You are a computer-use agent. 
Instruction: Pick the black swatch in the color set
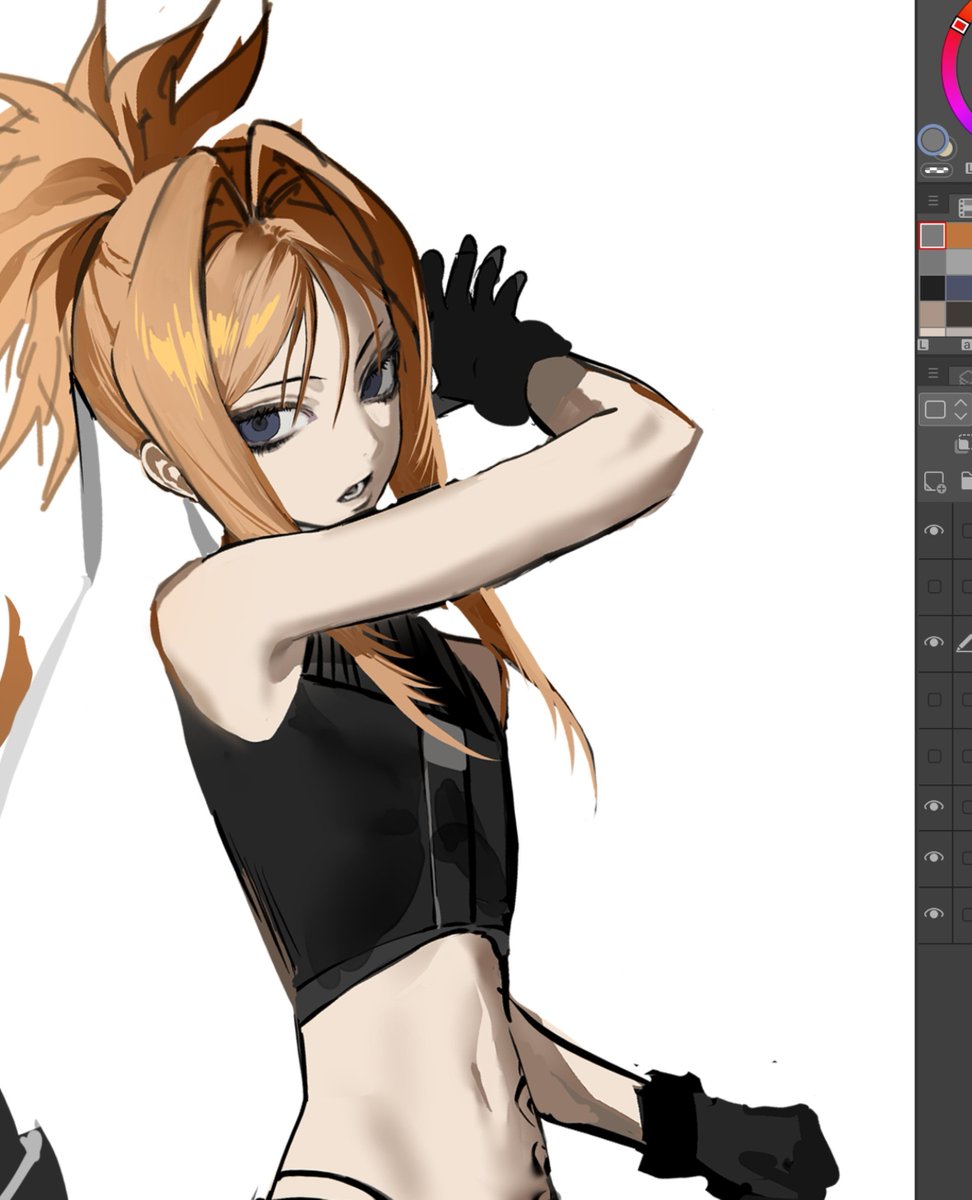pos(932,288)
